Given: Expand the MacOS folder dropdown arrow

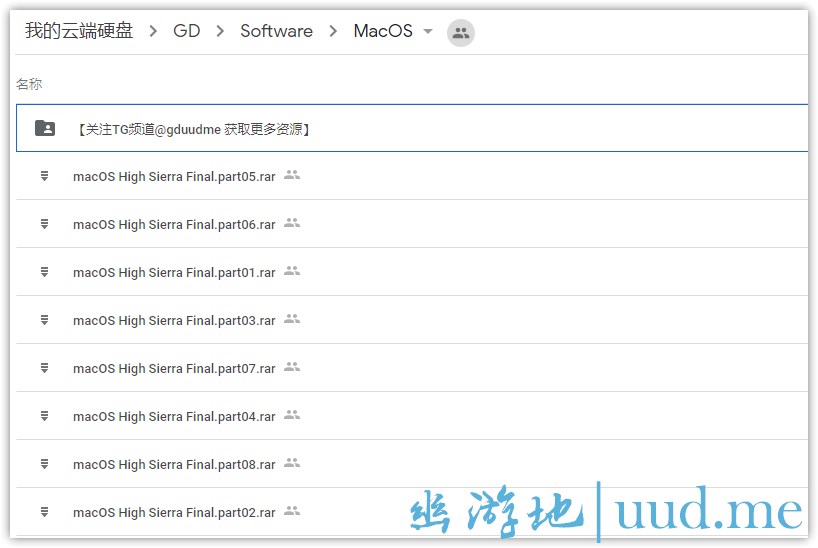Looking at the screenshot, I should click(428, 31).
